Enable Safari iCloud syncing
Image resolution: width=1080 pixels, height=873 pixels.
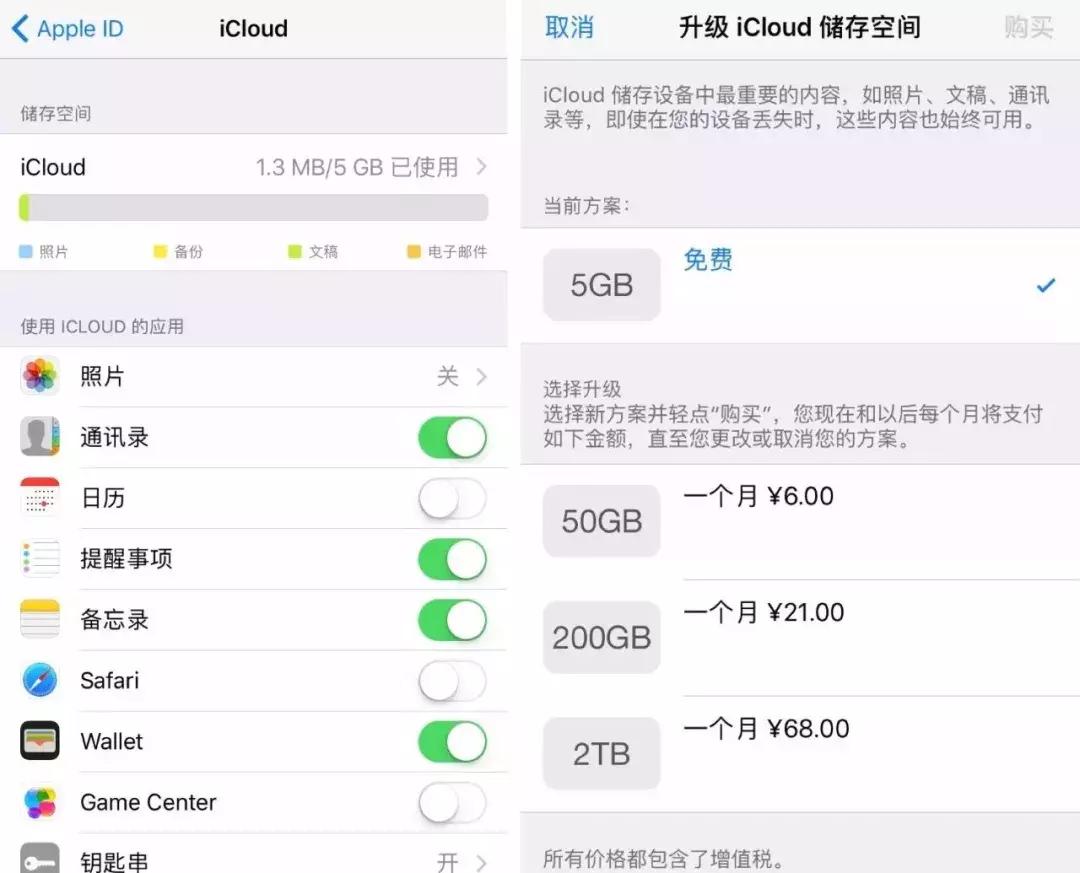(452, 681)
